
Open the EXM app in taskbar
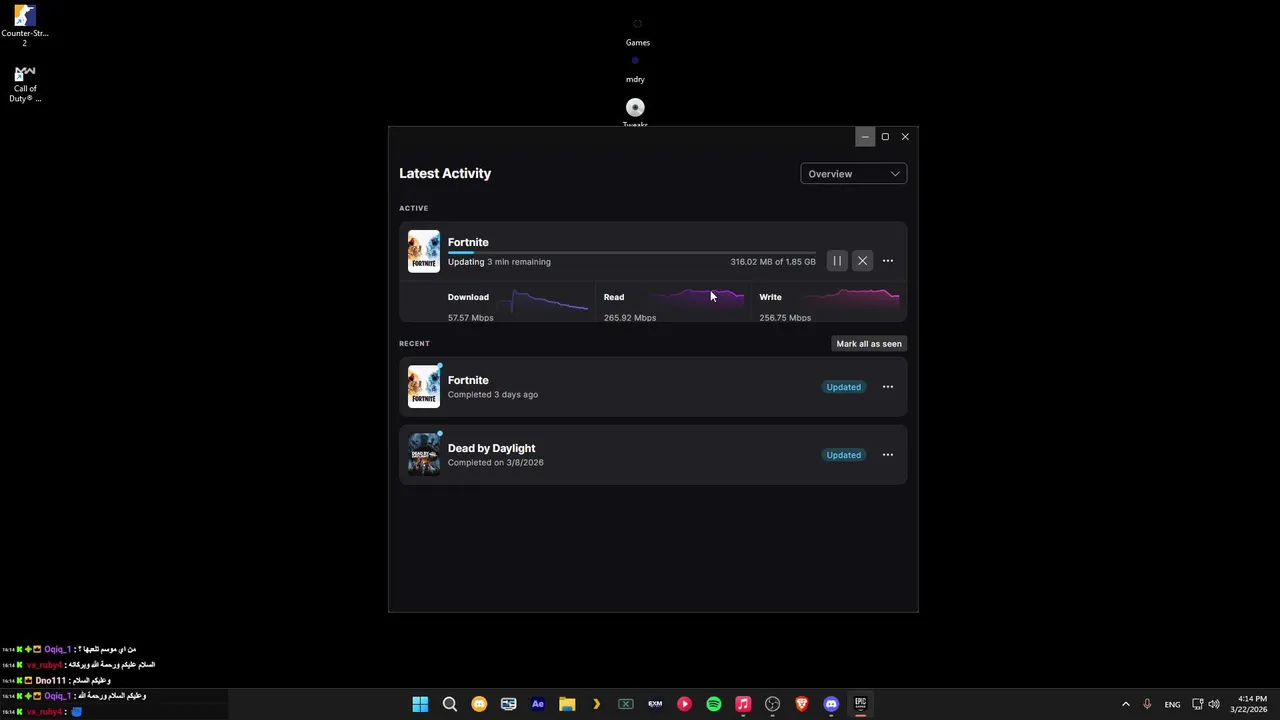pyautogui.click(x=655, y=704)
